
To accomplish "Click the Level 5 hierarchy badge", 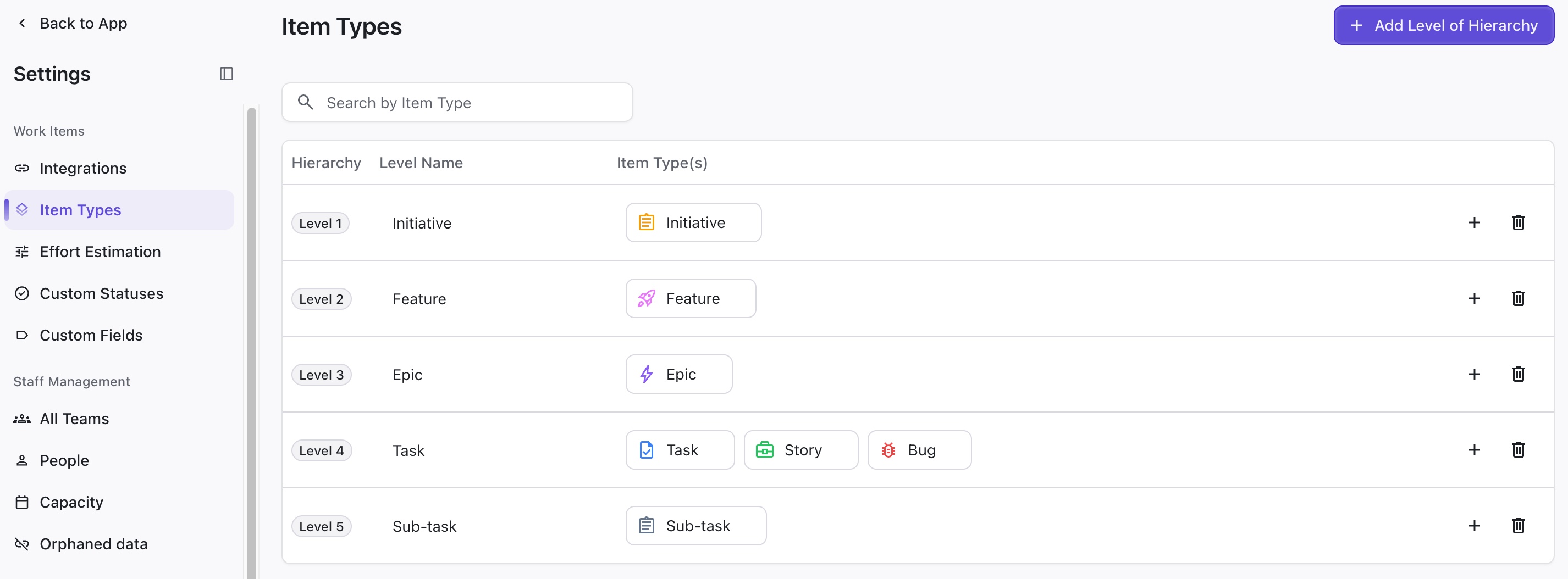I will point(322,527).
